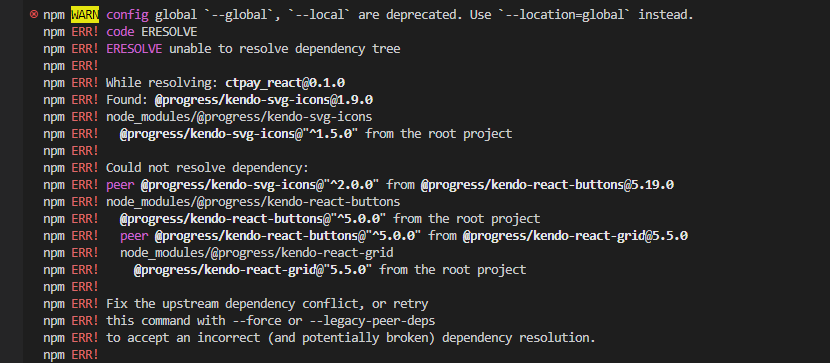This screenshot has height=363, width=830.
Task: Click the kendo-svg-icons@1.9.0 found package
Action: pyautogui.click(x=264, y=100)
